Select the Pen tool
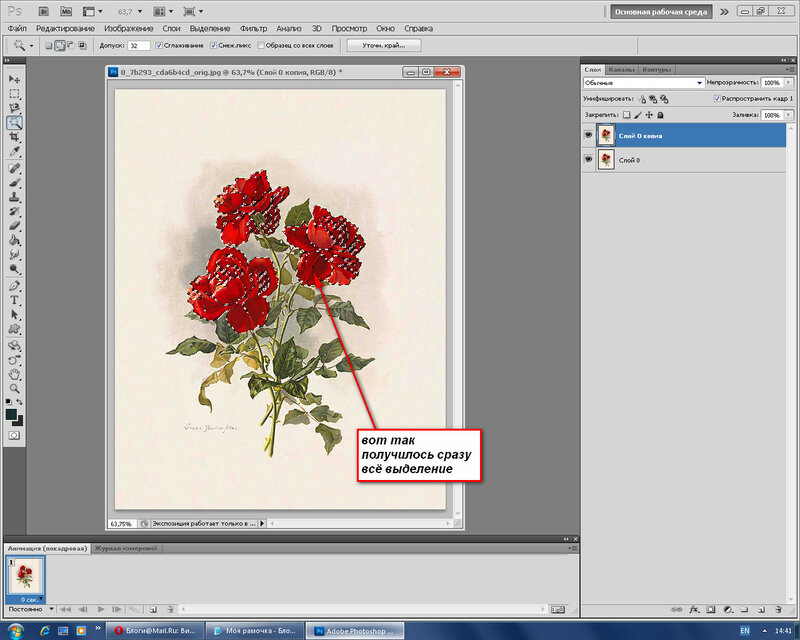This screenshot has height=640, width=800. [15, 286]
